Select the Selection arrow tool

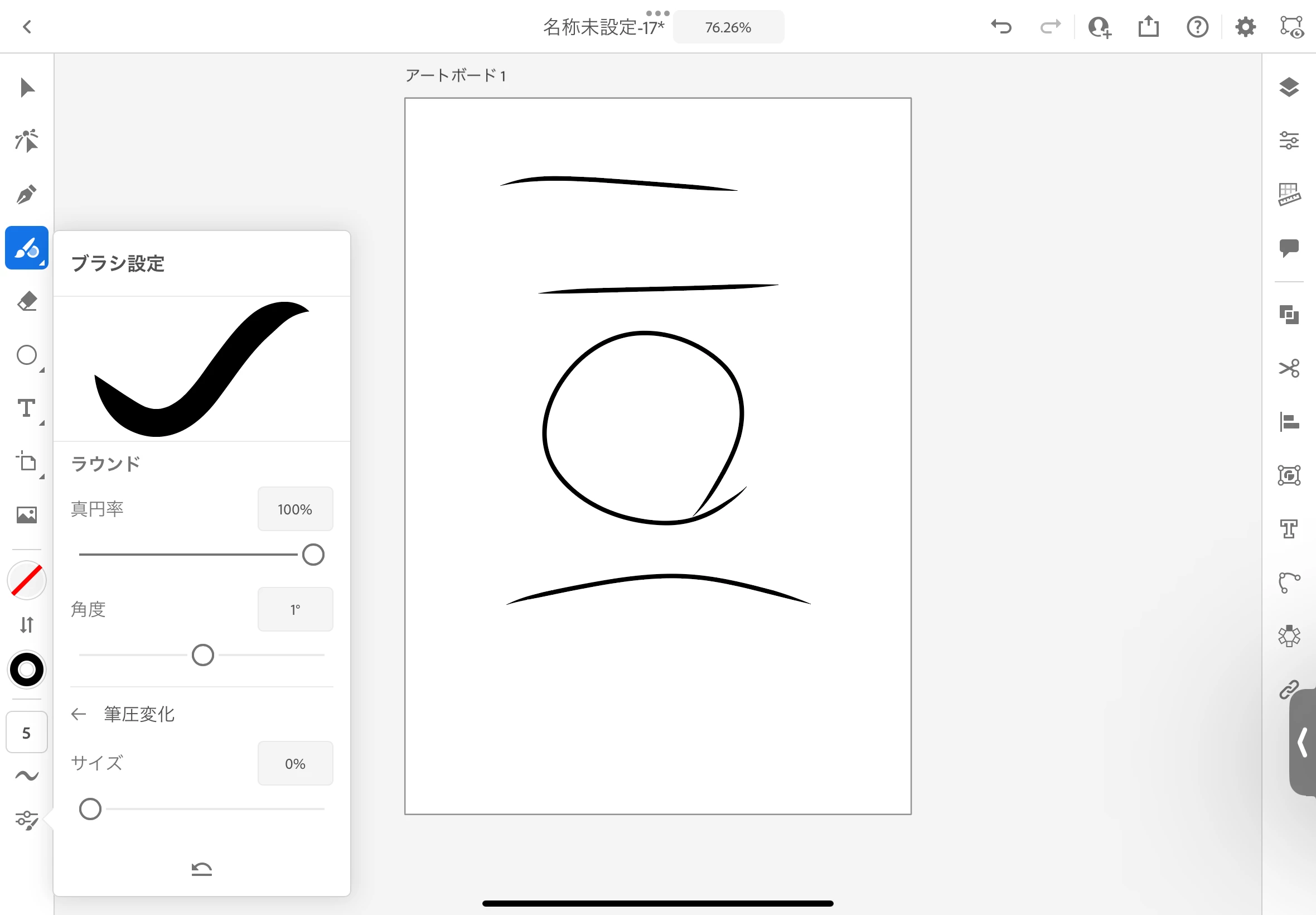(x=27, y=88)
